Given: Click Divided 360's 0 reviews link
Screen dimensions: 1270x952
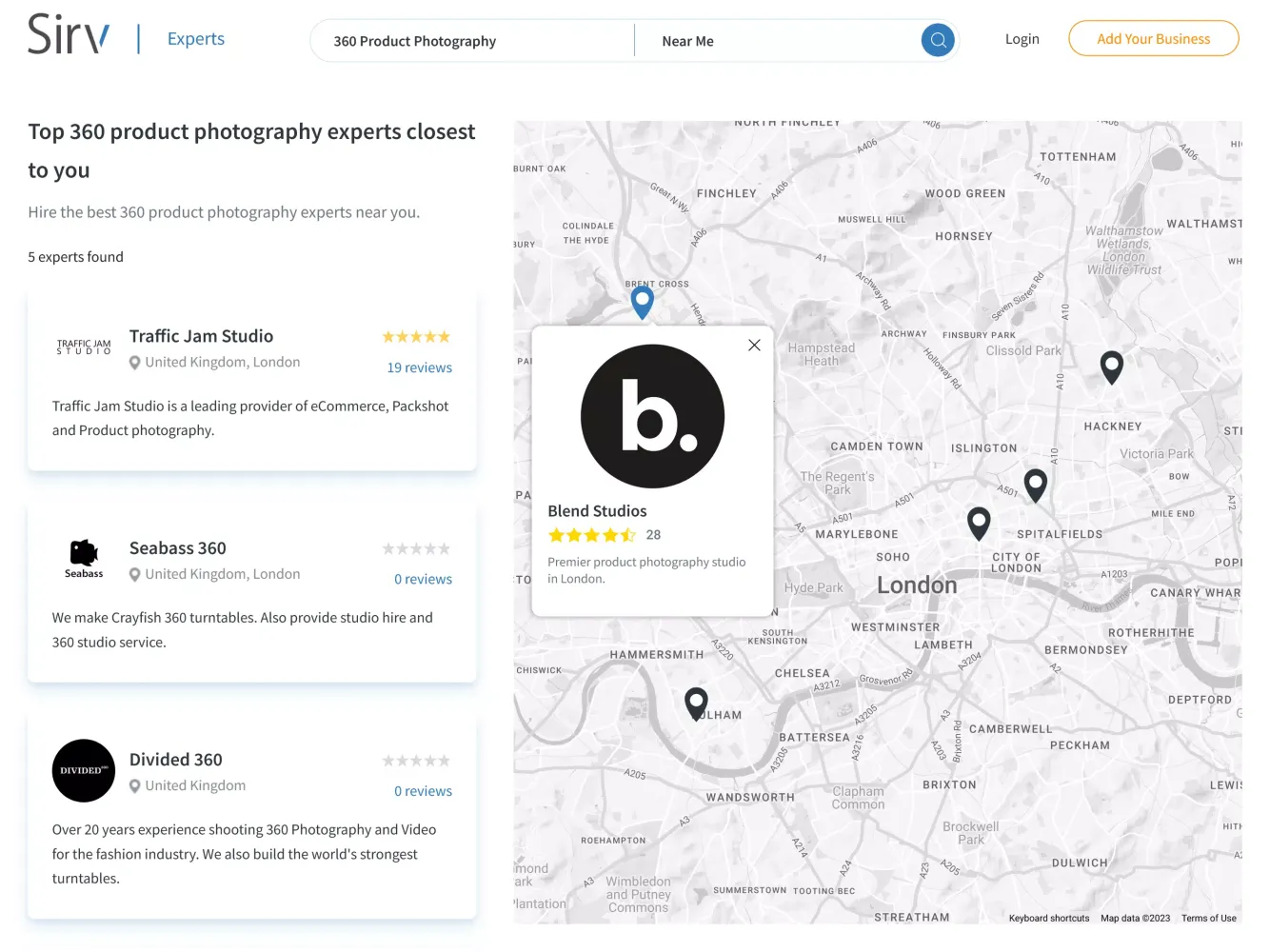Looking at the screenshot, I should pyautogui.click(x=424, y=791).
